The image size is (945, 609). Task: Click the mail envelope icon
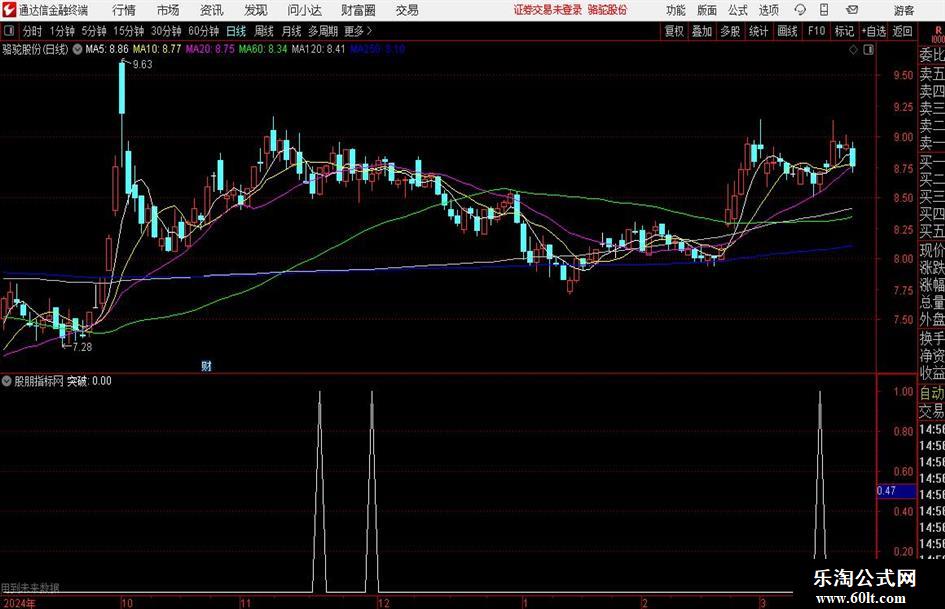pos(852,10)
